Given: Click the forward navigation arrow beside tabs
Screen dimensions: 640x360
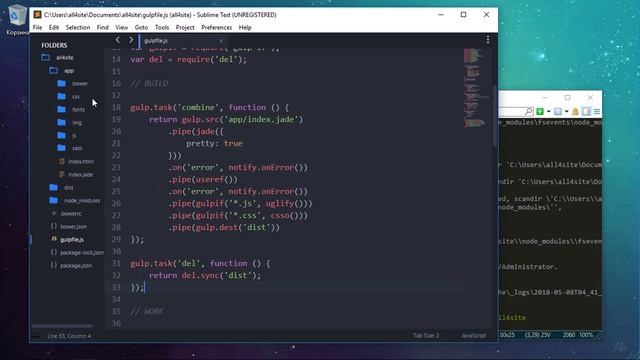Looking at the screenshot, I should pos(131,40).
